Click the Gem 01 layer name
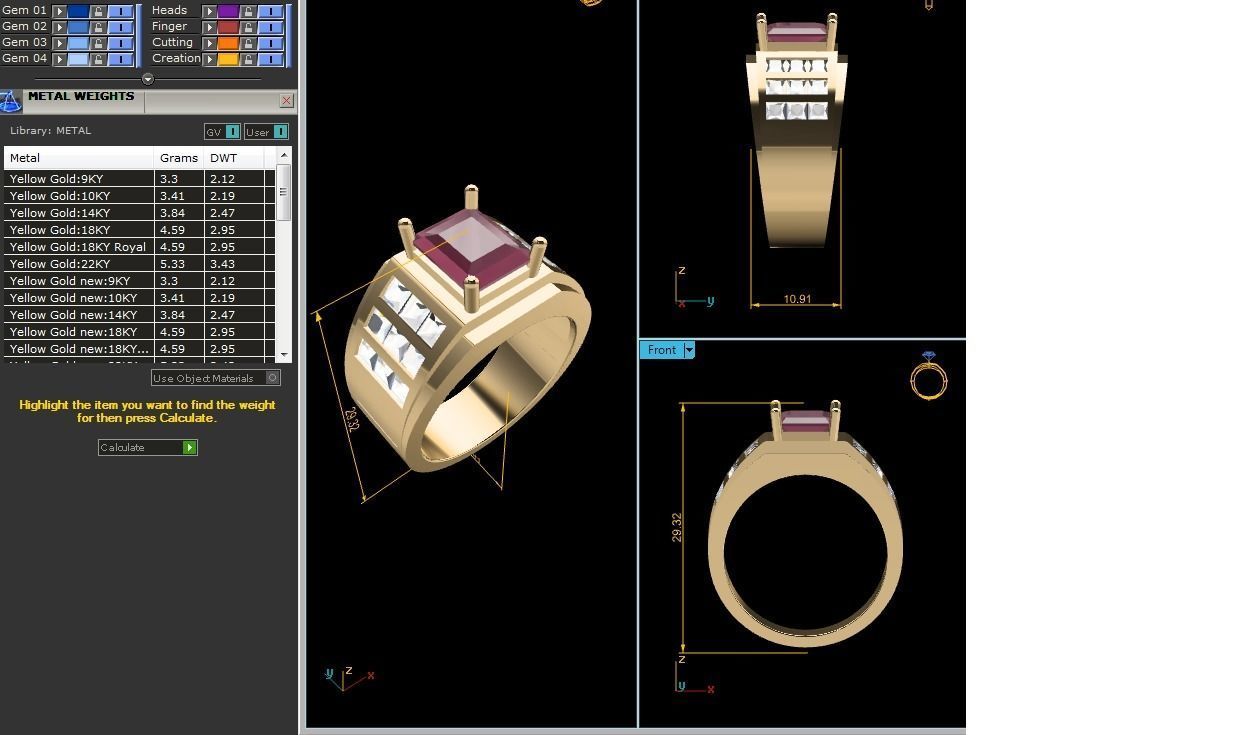Image resolution: width=1241 pixels, height=735 pixels. pyautogui.click(x=25, y=11)
